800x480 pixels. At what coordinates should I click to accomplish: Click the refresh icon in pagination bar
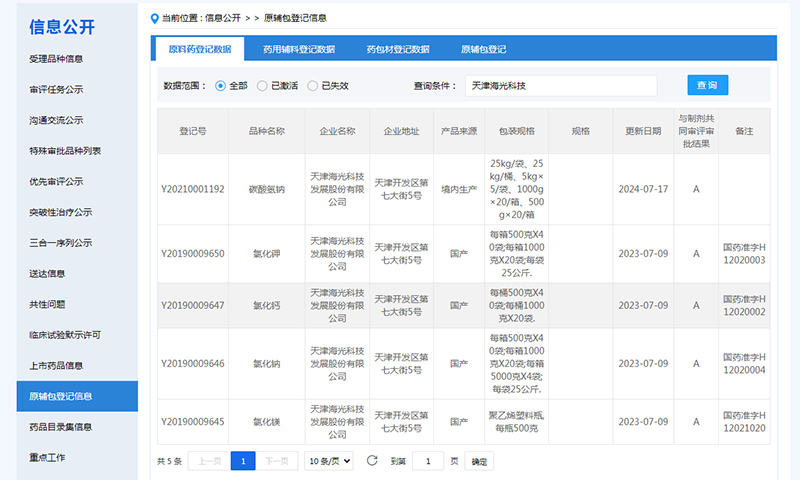coord(372,461)
